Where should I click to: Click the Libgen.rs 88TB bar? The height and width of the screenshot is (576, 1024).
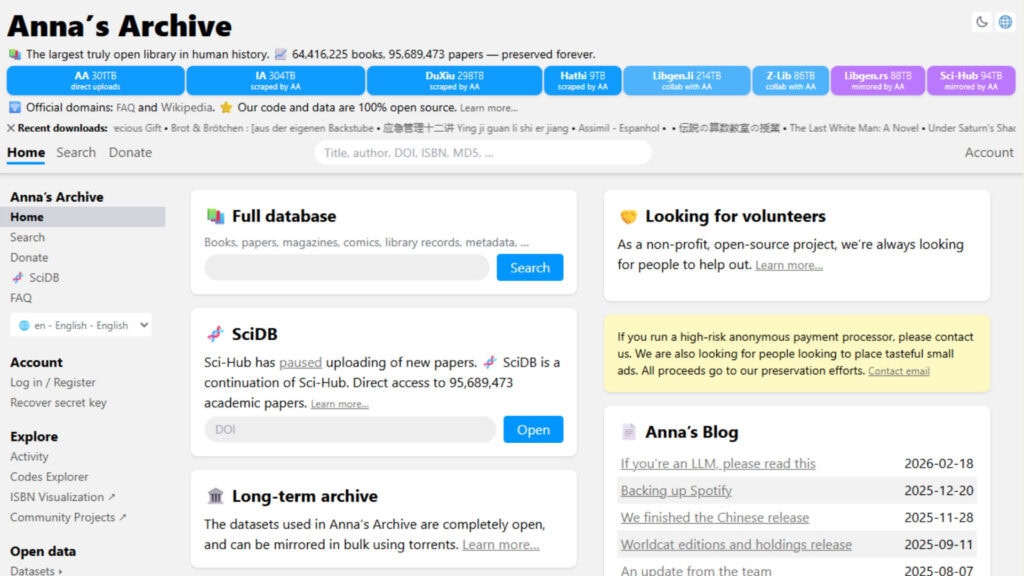878,80
